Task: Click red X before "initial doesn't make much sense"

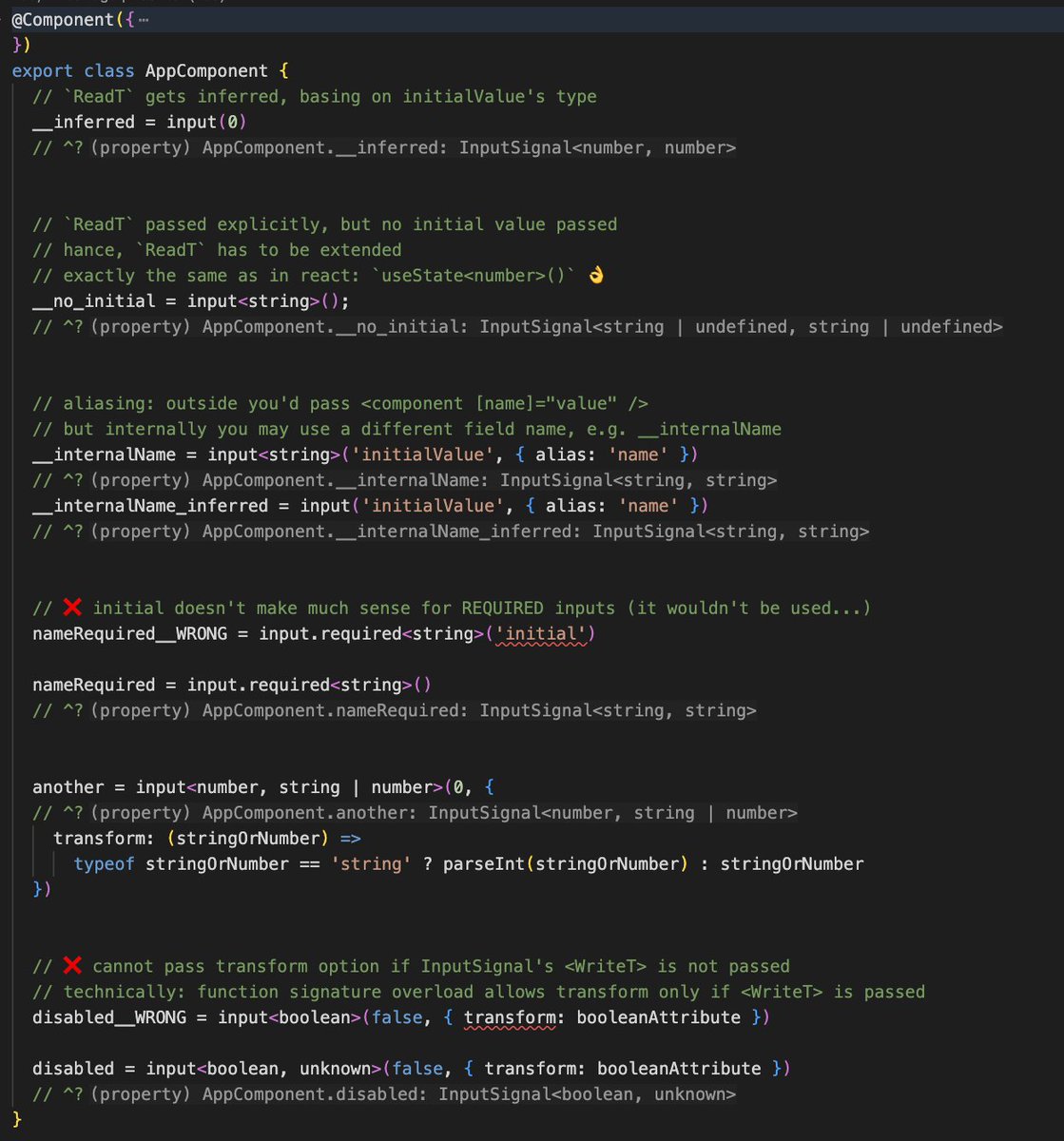Action: tap(72, 609)
